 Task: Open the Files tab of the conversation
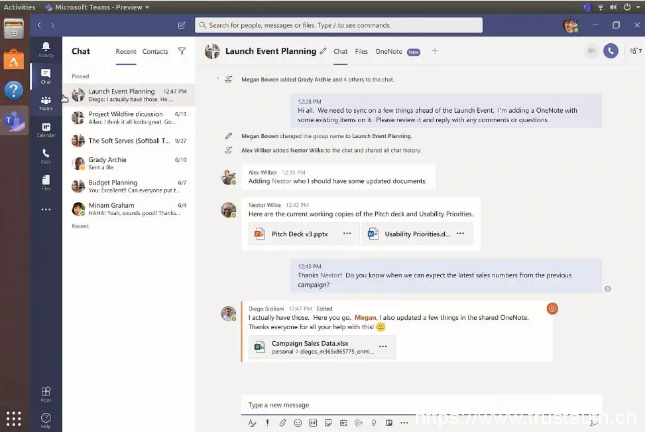coord(361,51)
